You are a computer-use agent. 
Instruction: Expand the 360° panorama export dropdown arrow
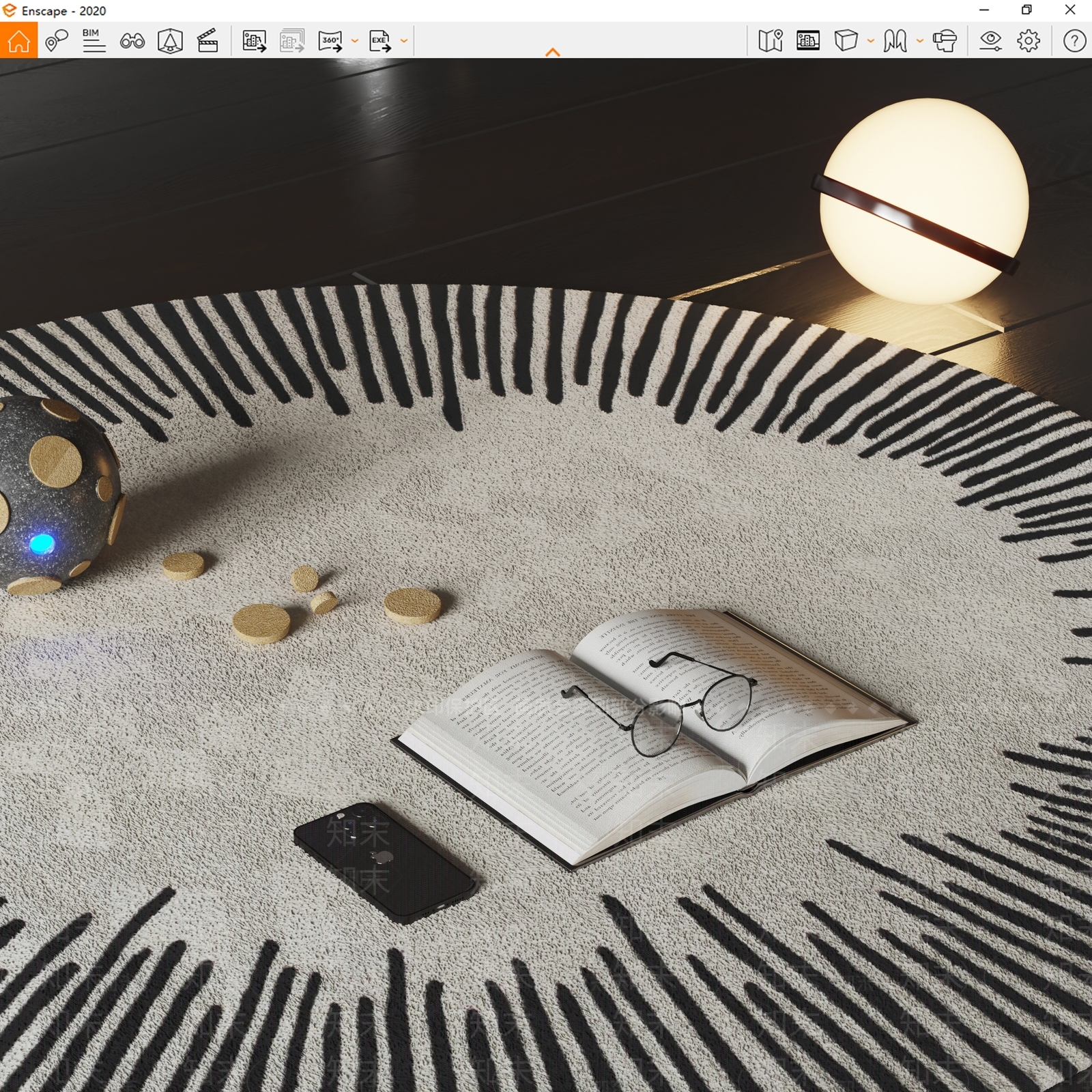(354, 41)
